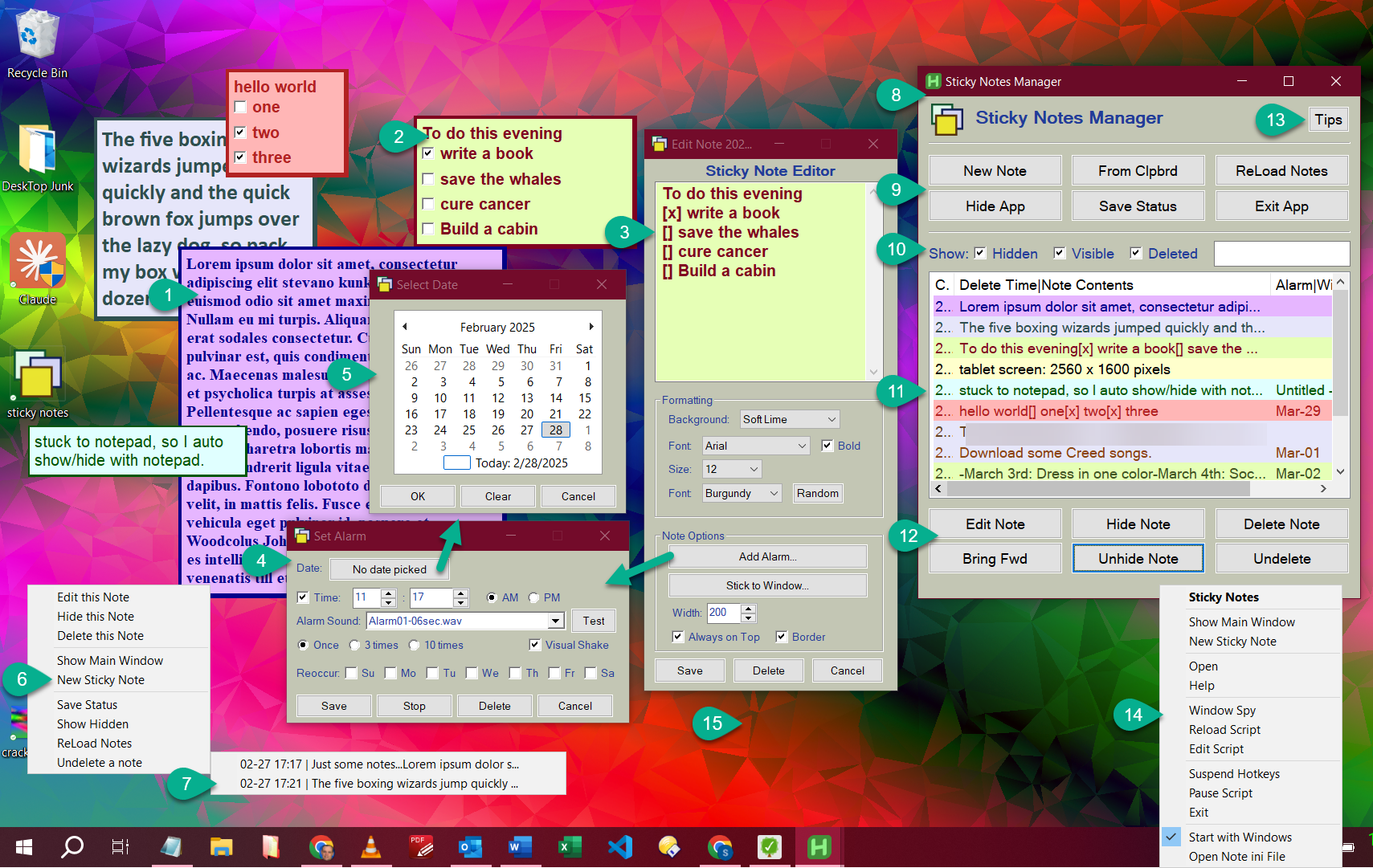Open the Arial font dropdown

(x=755, y=446)
